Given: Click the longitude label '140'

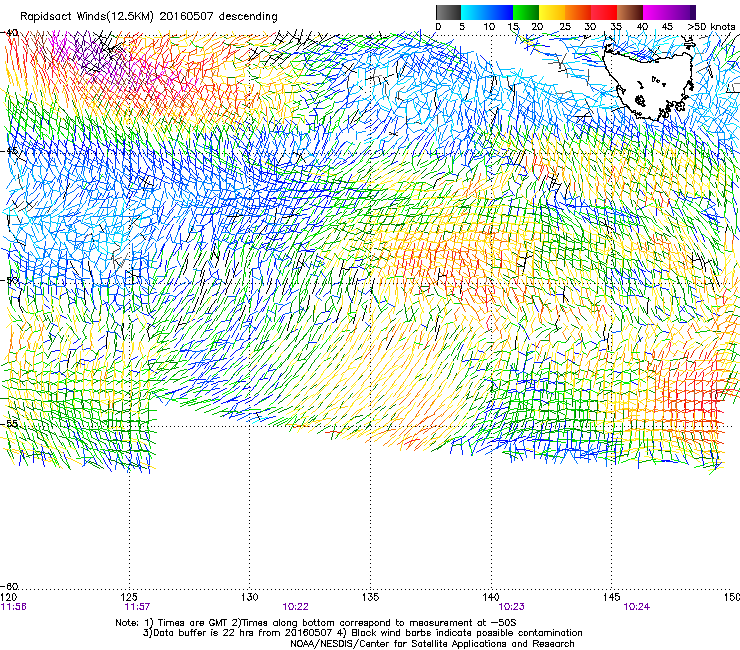Looking at the screenshot, I should coord(491,597).
